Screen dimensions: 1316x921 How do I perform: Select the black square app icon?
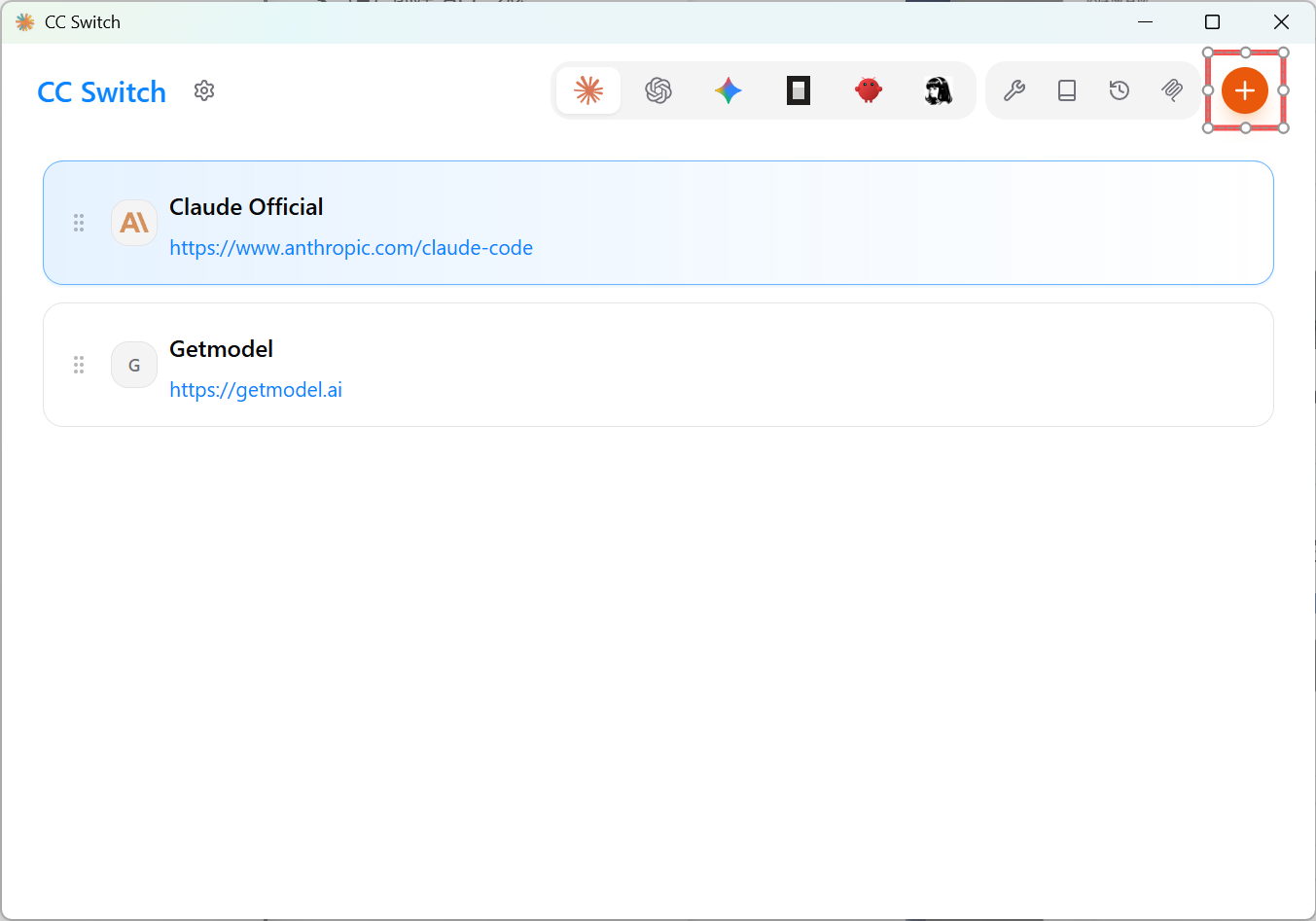(799, 90)
